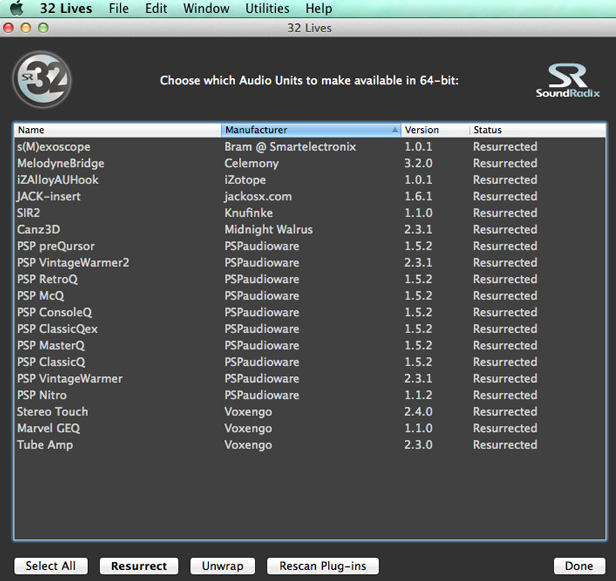Sort the list by Version column header
Image resolution: width=616 pixels, height=581 pixels.
(x=435, y=130)
